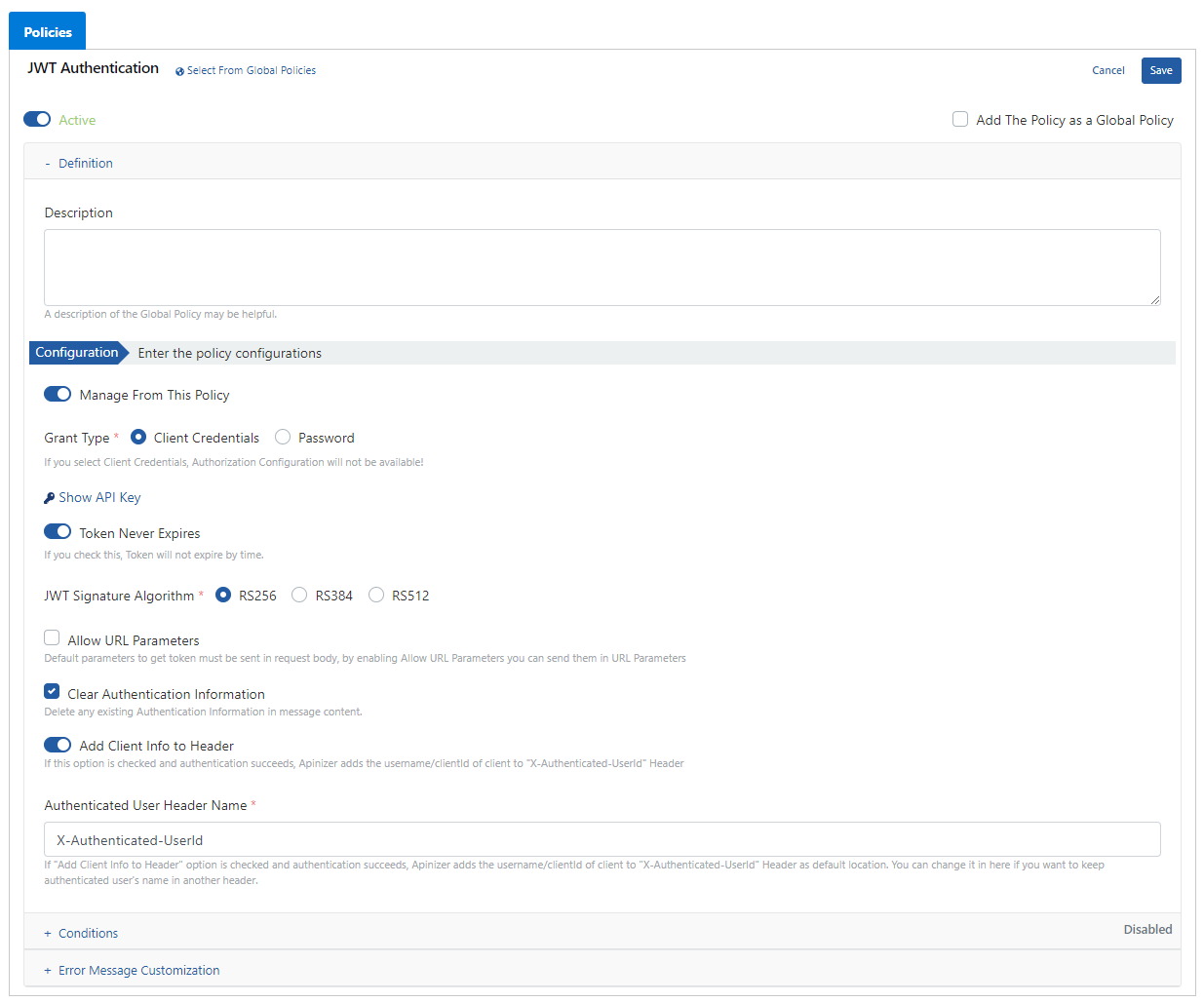
Task: Toggle Add Client Info to Header
Action: (58, 745)
